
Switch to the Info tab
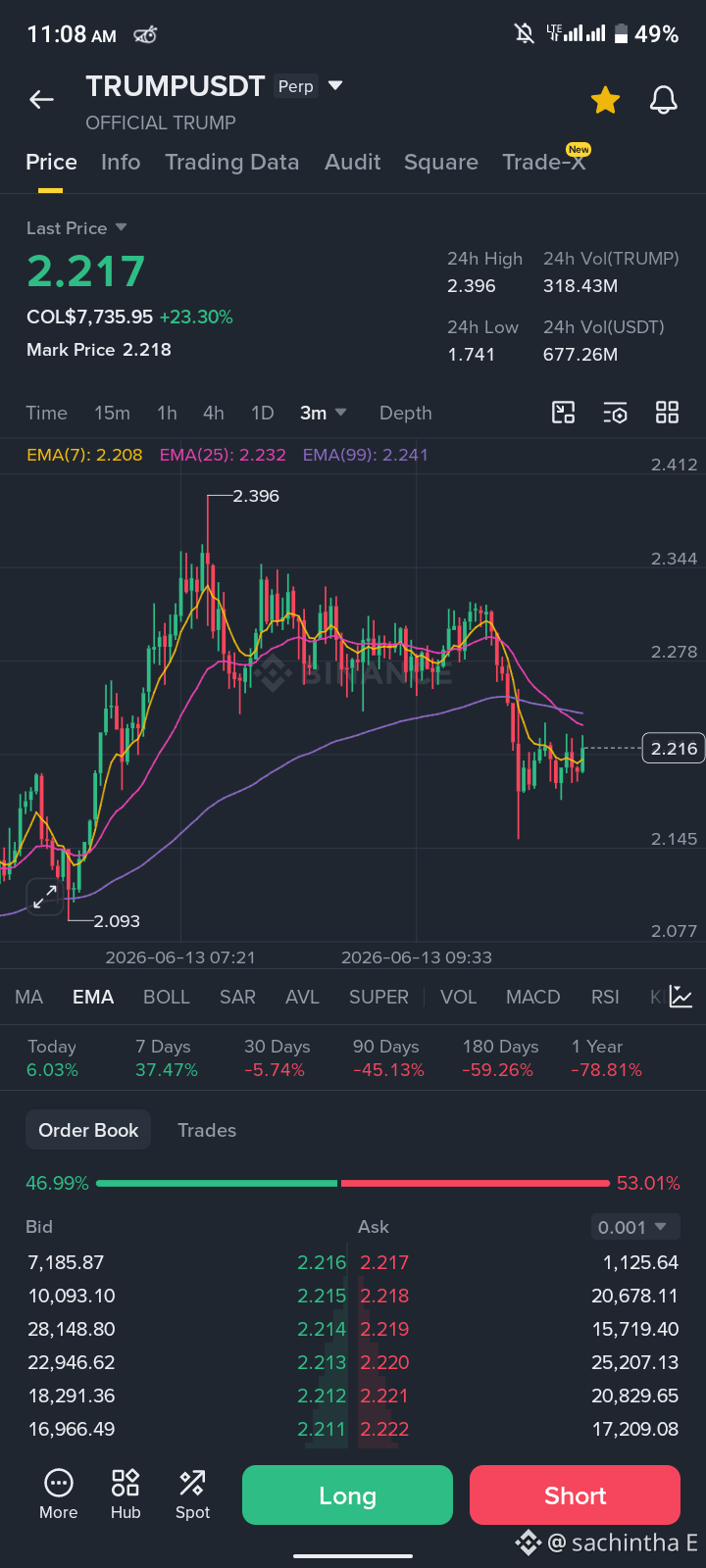pos(121,162)
